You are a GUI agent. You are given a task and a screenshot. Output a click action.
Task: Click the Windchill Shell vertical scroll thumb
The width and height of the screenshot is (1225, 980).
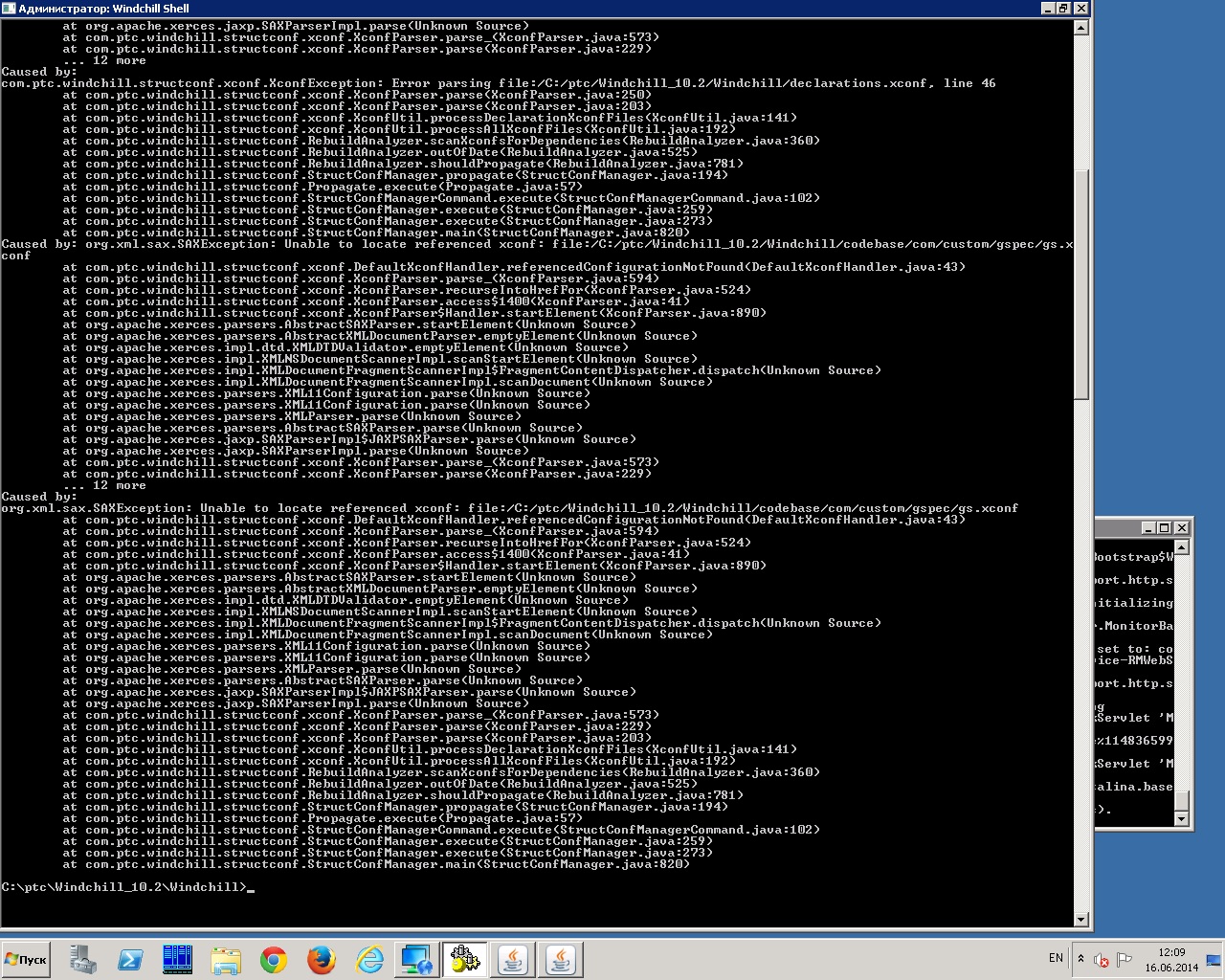coord(1081,285)
